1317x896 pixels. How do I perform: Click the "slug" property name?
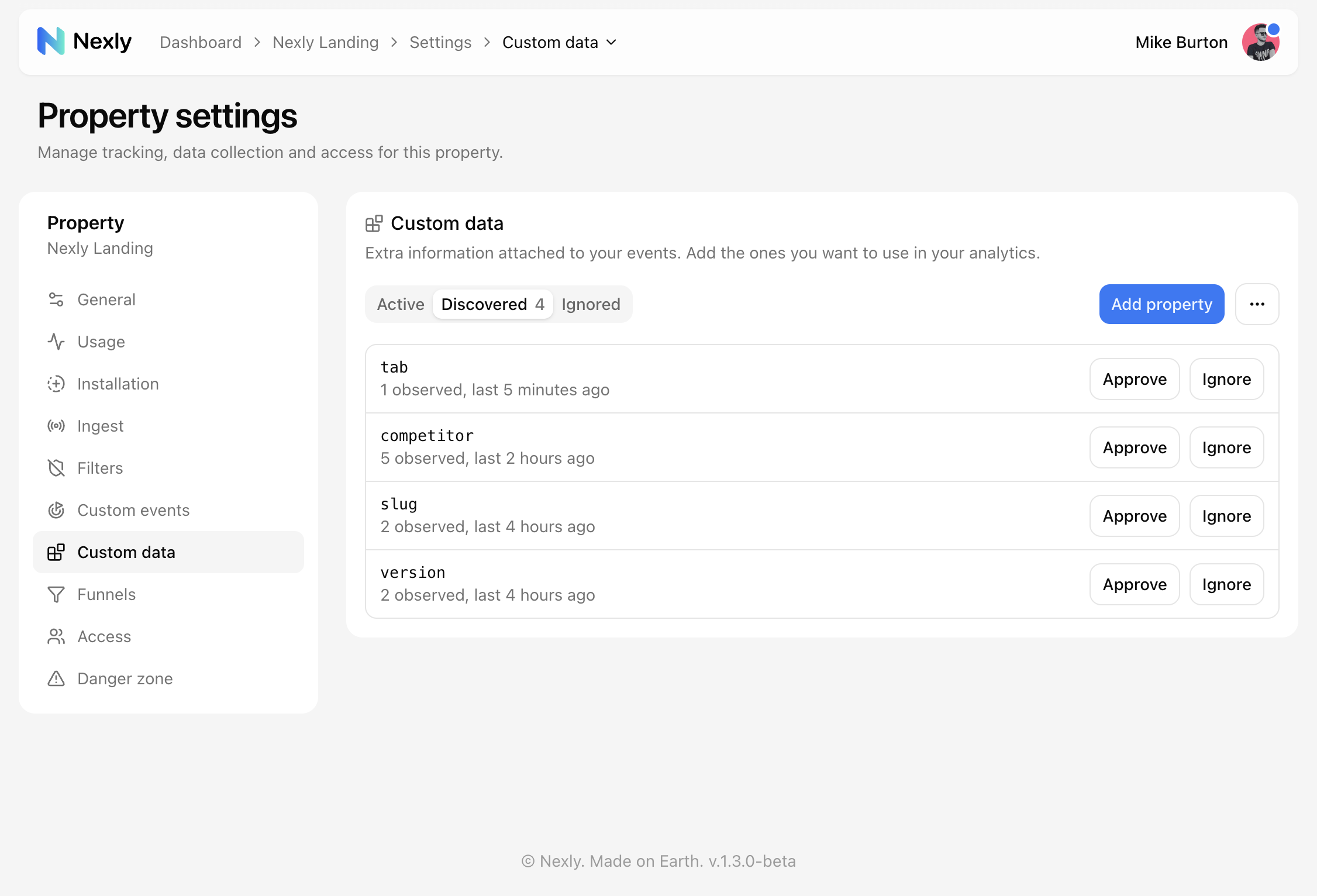[x=399, y=504]
